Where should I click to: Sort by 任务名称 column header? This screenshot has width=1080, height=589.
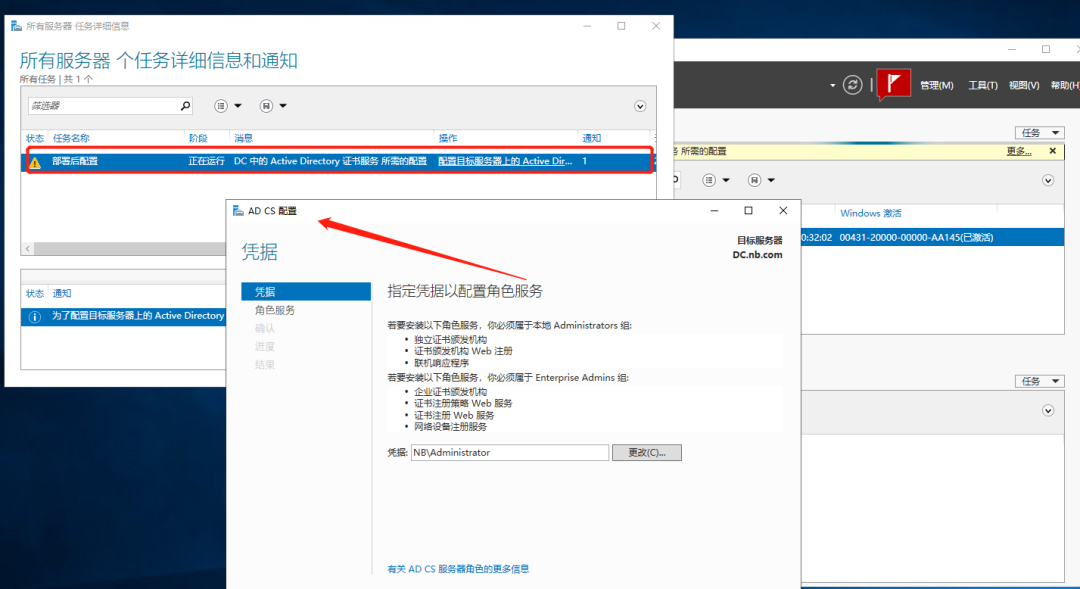point(71,138)
